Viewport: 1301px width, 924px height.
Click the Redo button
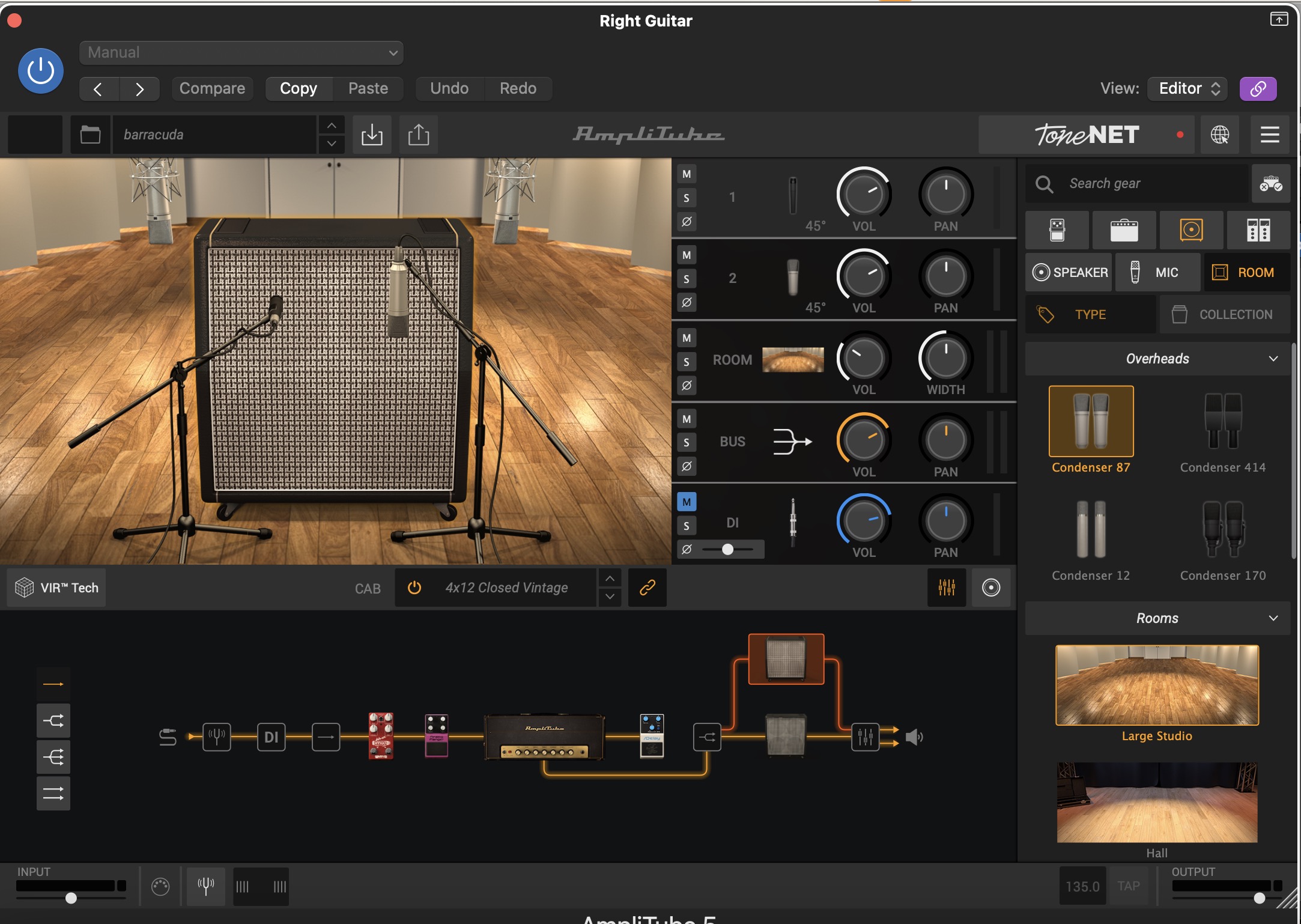(x=518, y=89)
